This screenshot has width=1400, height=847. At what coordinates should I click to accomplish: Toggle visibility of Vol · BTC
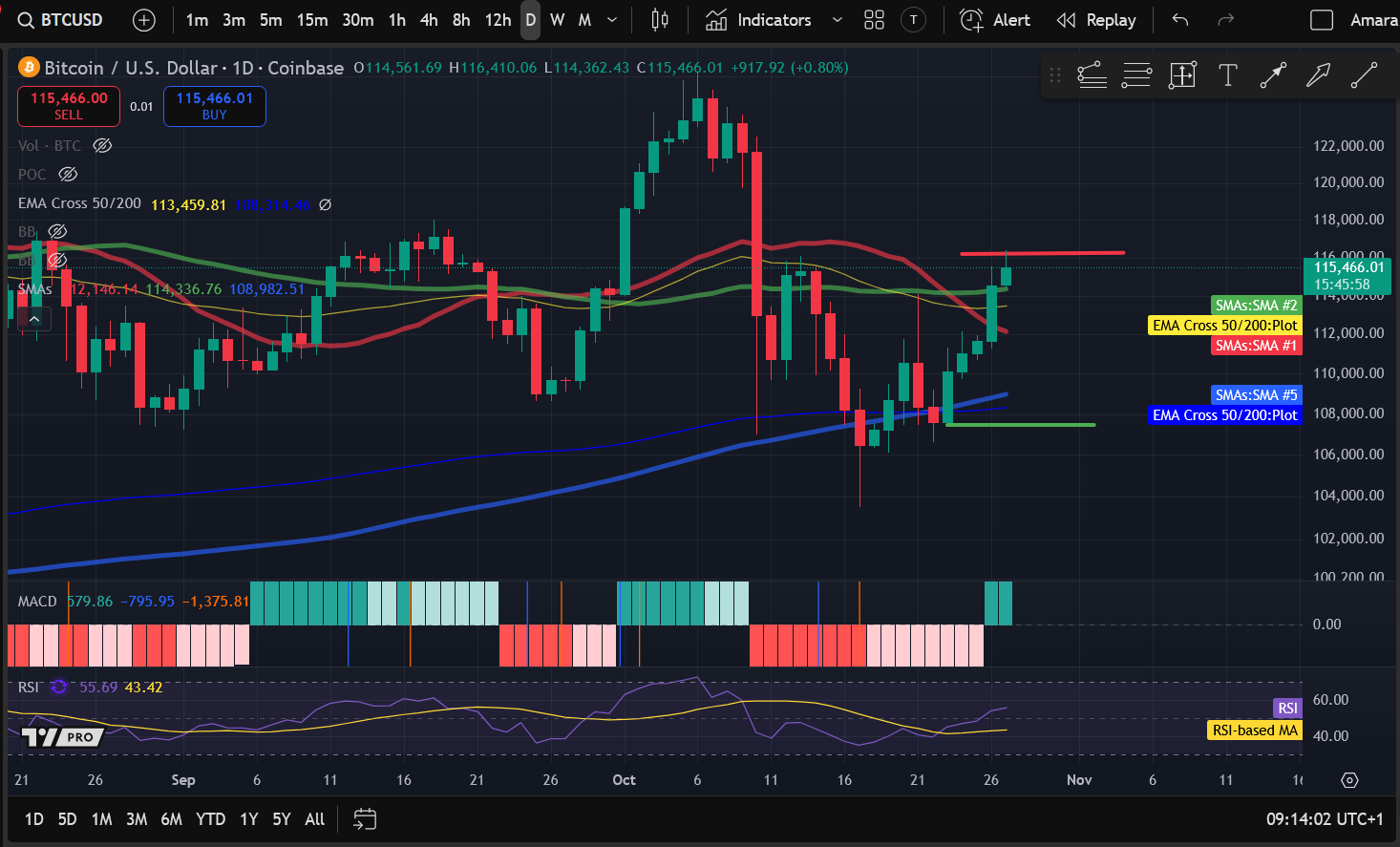pos(102,145)
